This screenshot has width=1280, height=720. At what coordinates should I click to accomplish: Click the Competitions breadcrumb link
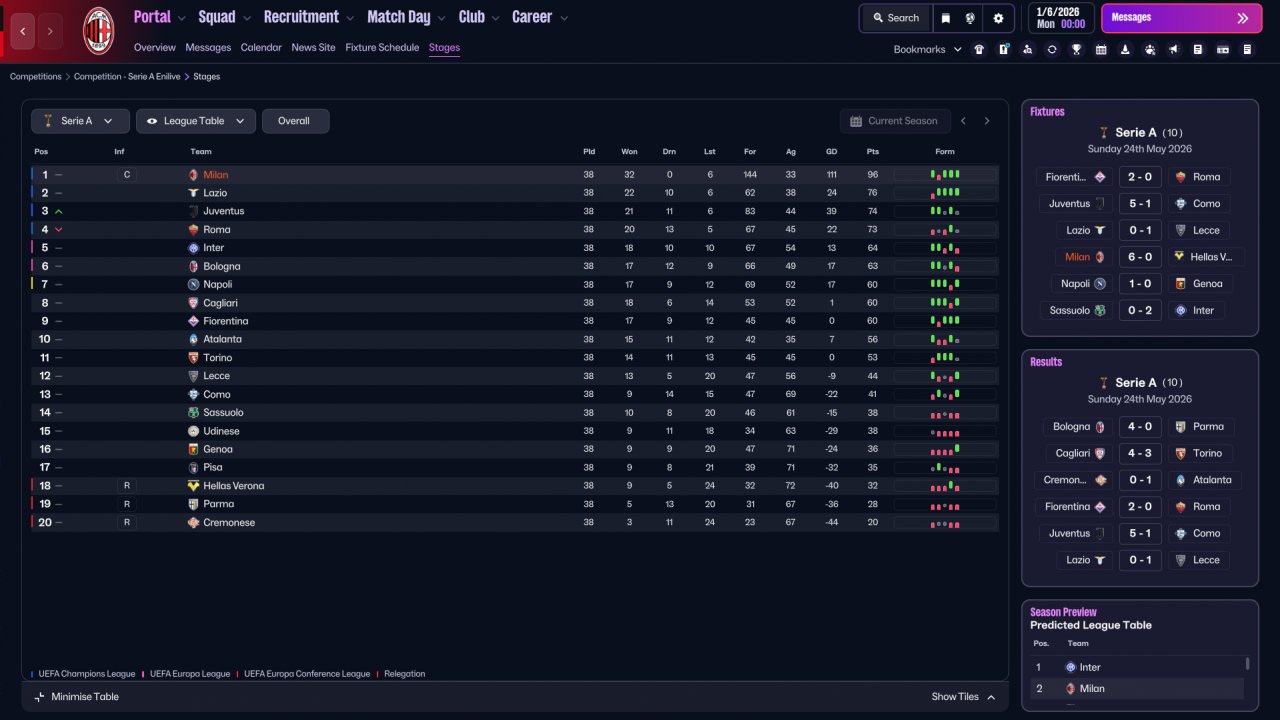(36, 77)
